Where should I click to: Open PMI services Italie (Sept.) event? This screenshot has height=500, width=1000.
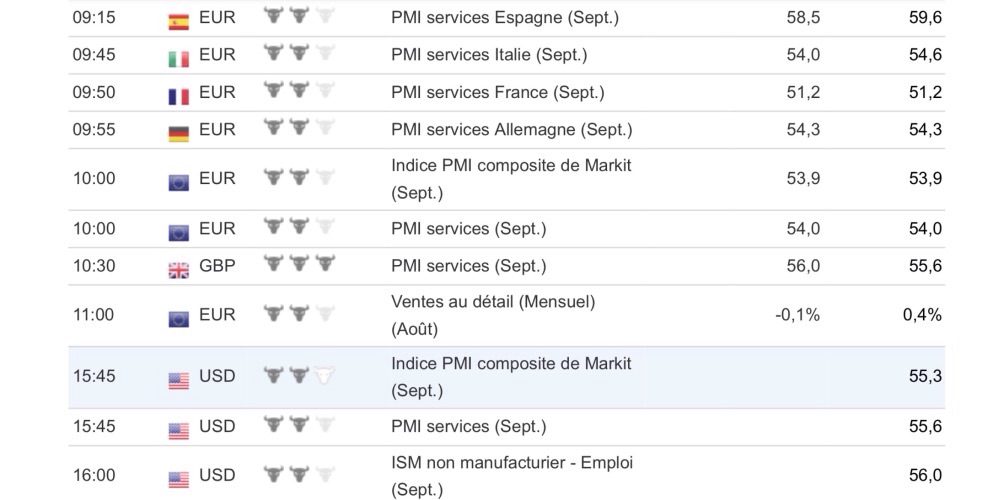click(489, 55)
